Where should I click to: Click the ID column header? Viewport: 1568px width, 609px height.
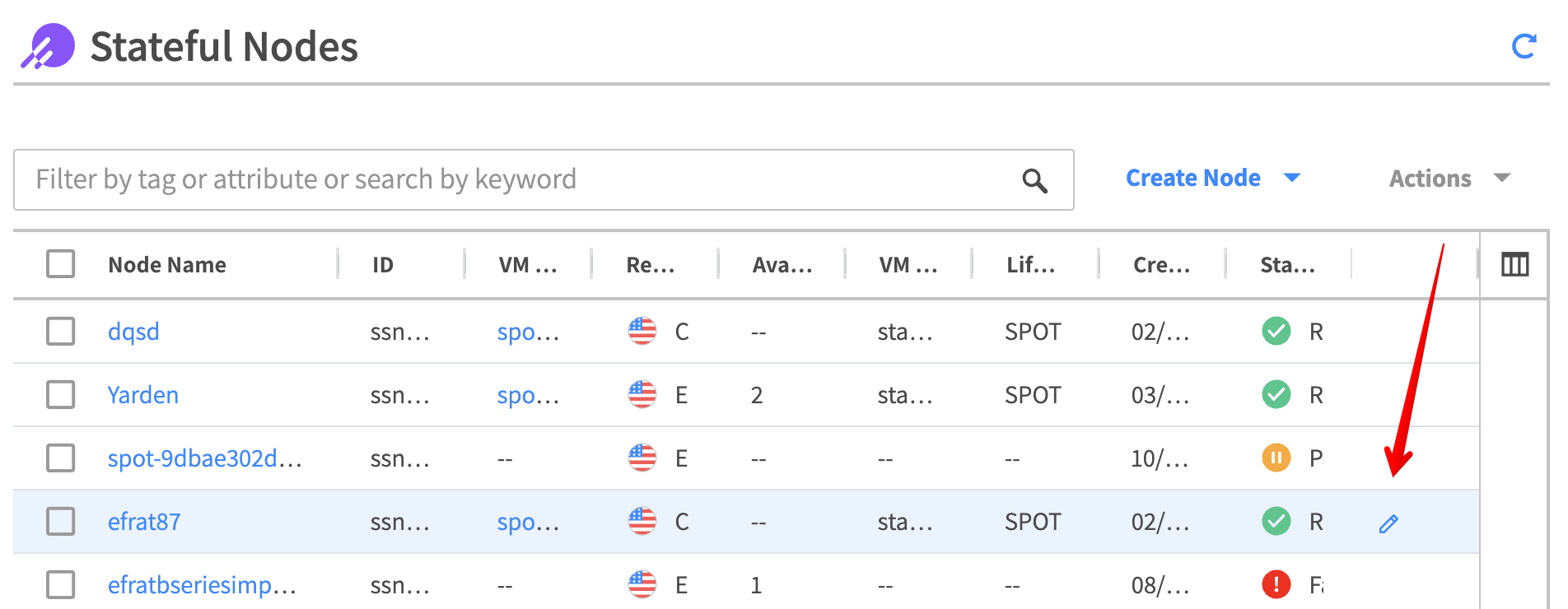(x=382, y=265)
